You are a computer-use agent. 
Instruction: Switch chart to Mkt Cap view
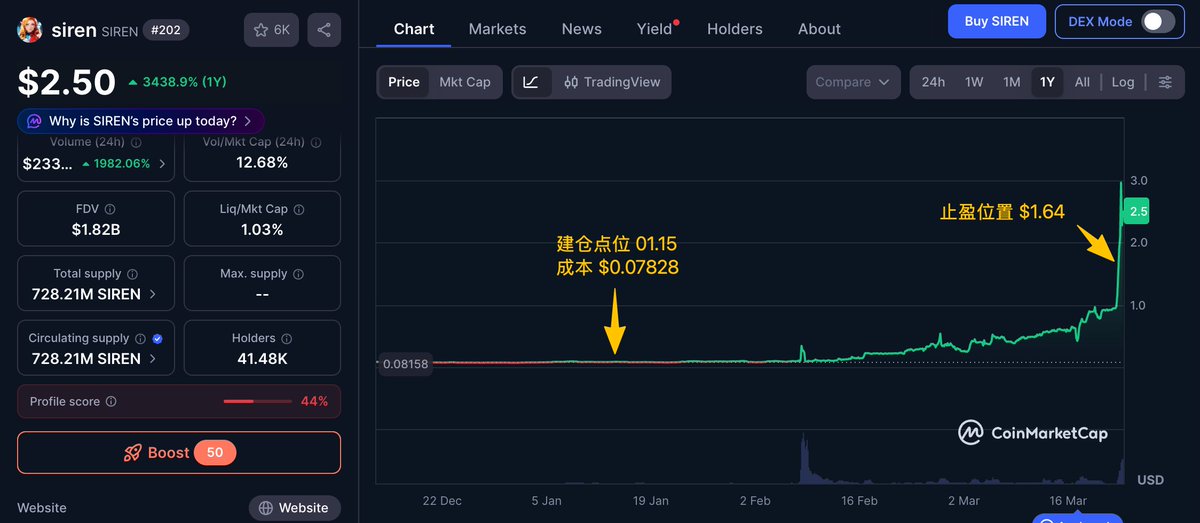(465, 82)
